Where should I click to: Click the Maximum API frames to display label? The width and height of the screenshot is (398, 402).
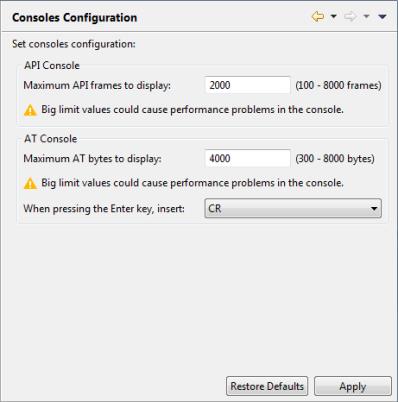point(97,85)
